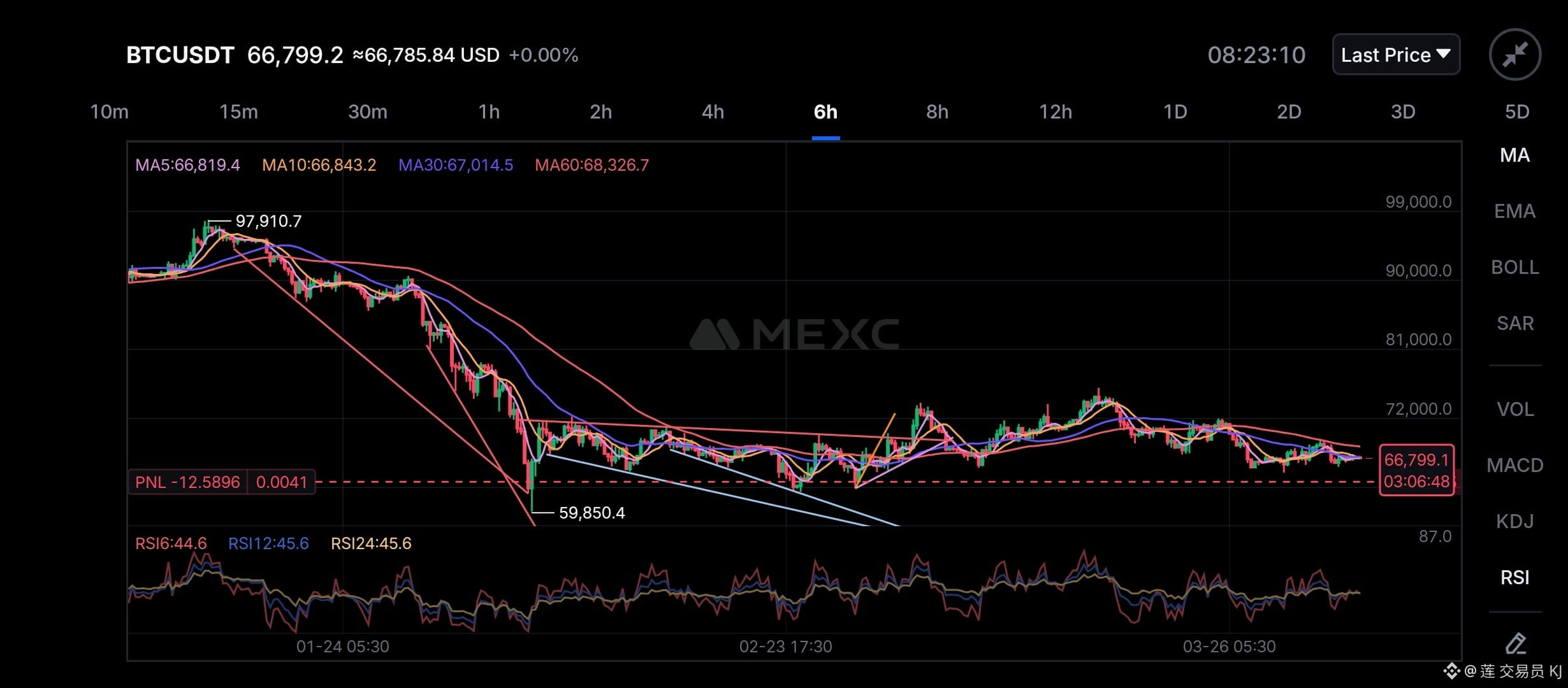Switch chart to 5D timeframe
The width and height of the screenshot is (1568, 688).
tap(1517, 112)
